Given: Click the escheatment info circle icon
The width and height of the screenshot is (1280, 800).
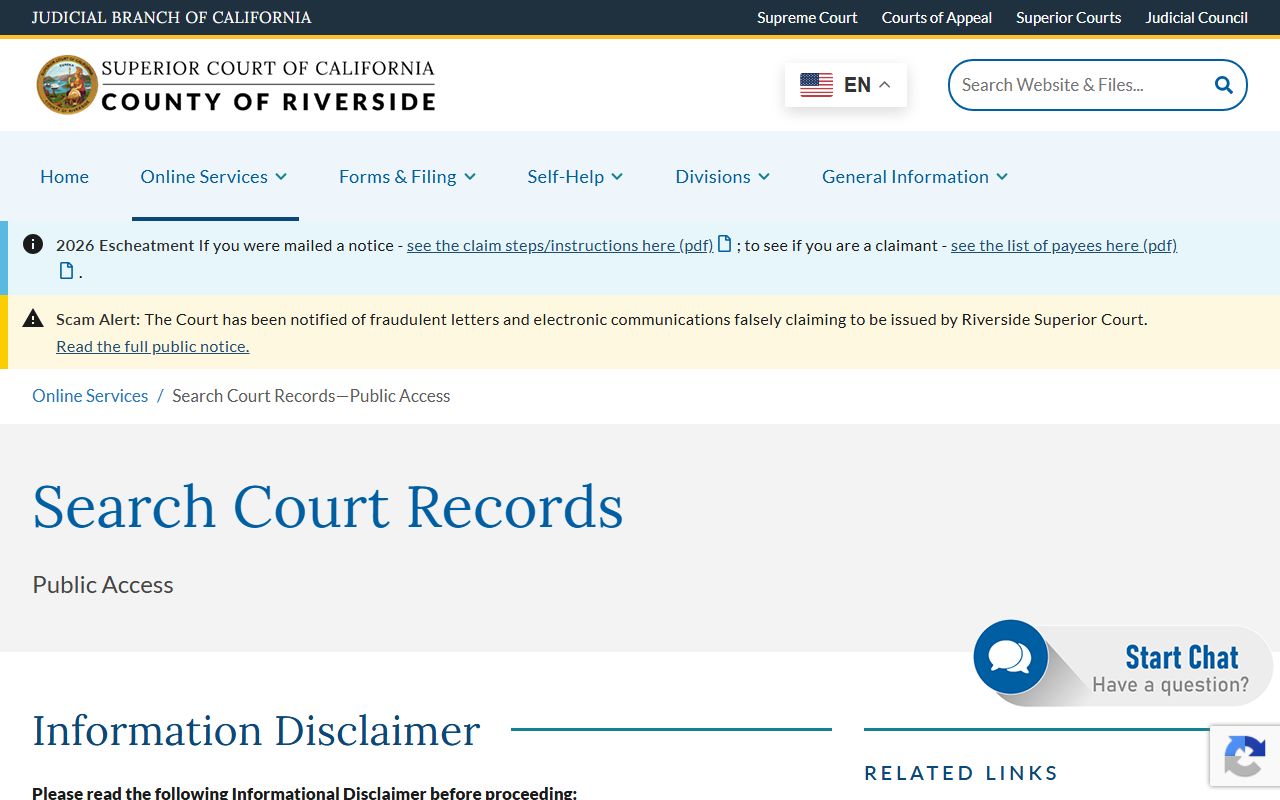Looking at the screenshot, I should [x=33, y=244].
